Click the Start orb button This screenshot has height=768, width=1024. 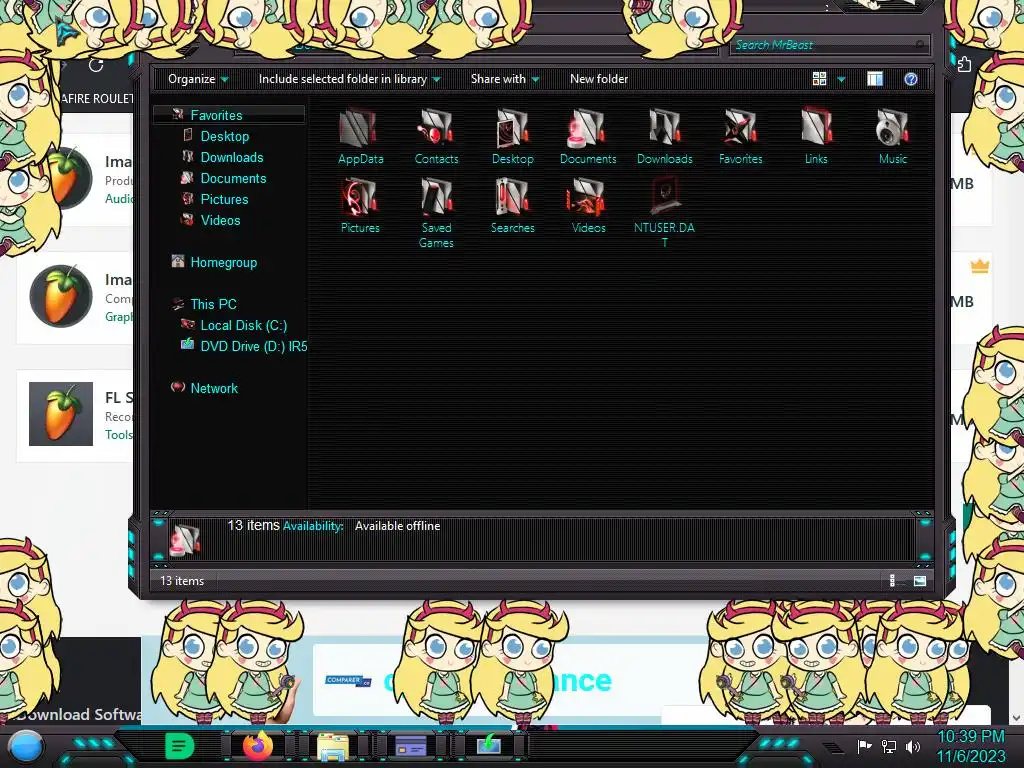pos(27,746)
